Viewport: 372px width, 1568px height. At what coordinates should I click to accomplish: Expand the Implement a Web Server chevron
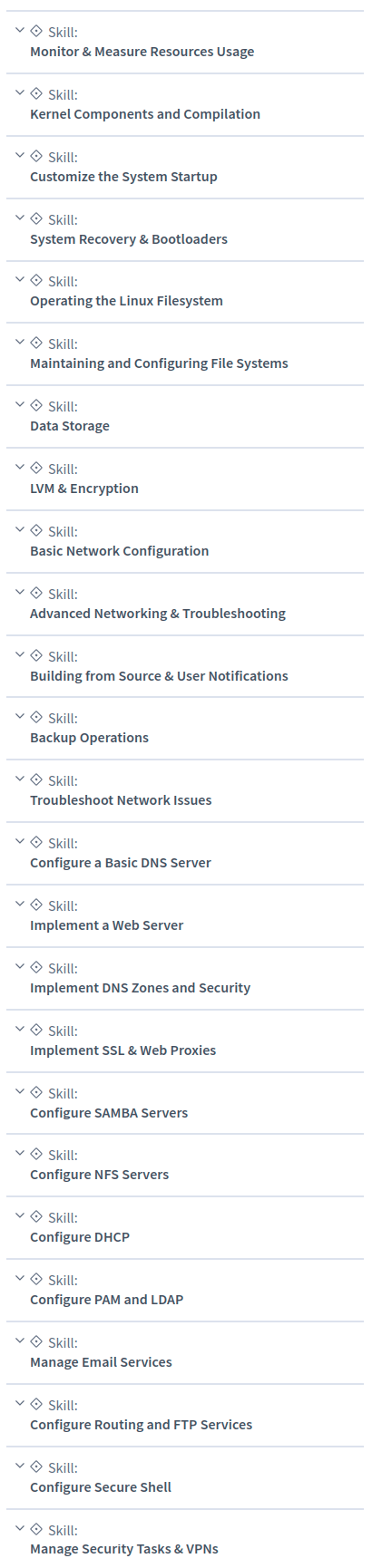20,904
